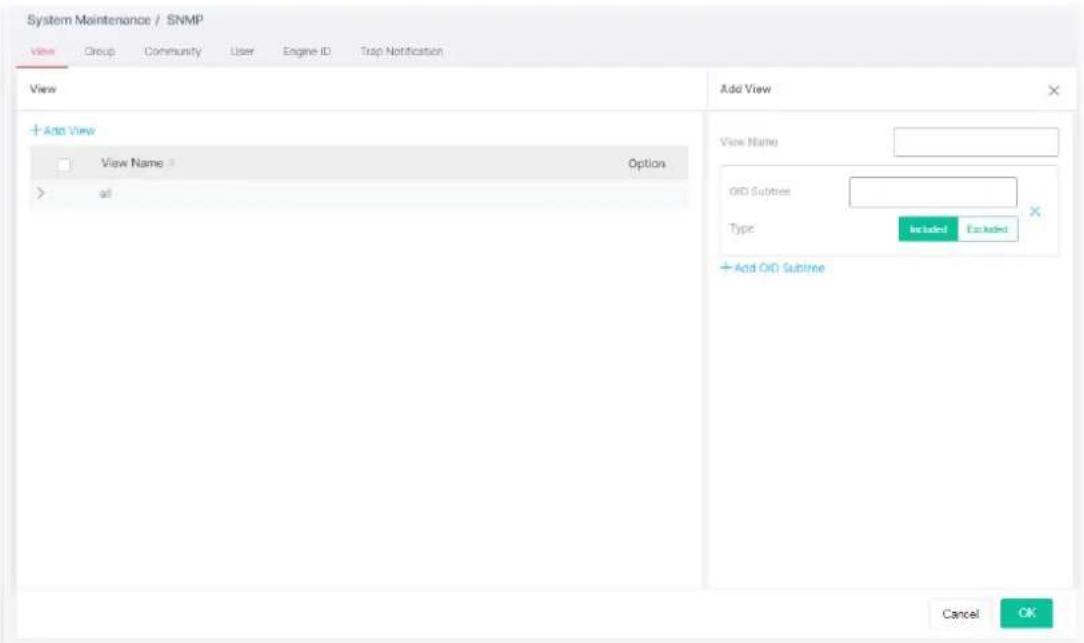Switch to the View tab
The height and width of the screenshot is (643, 1084).
[x=42, y=52]
